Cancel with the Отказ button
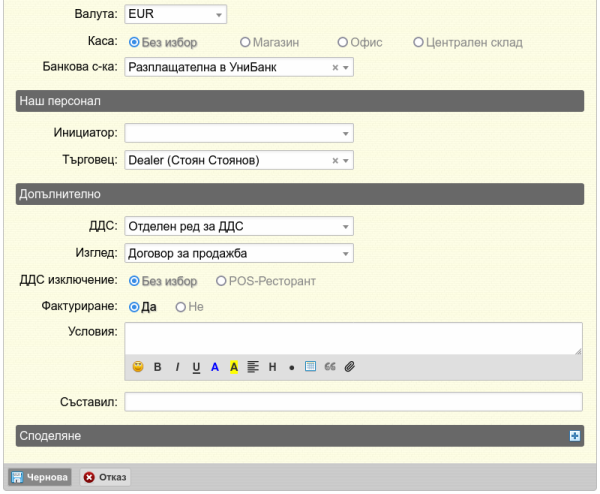 (x=105, y=477)
